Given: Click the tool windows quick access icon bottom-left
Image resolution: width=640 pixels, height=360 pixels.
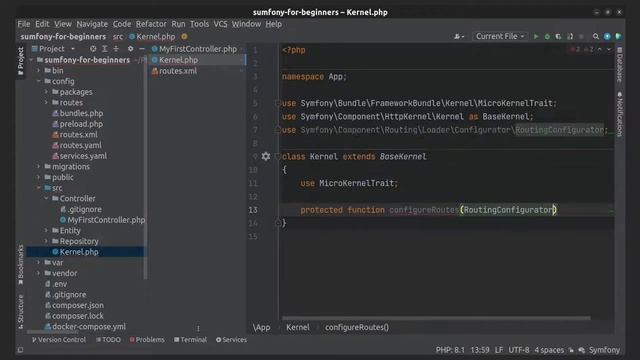Looking at the screenshot, I should pos(20,350).
